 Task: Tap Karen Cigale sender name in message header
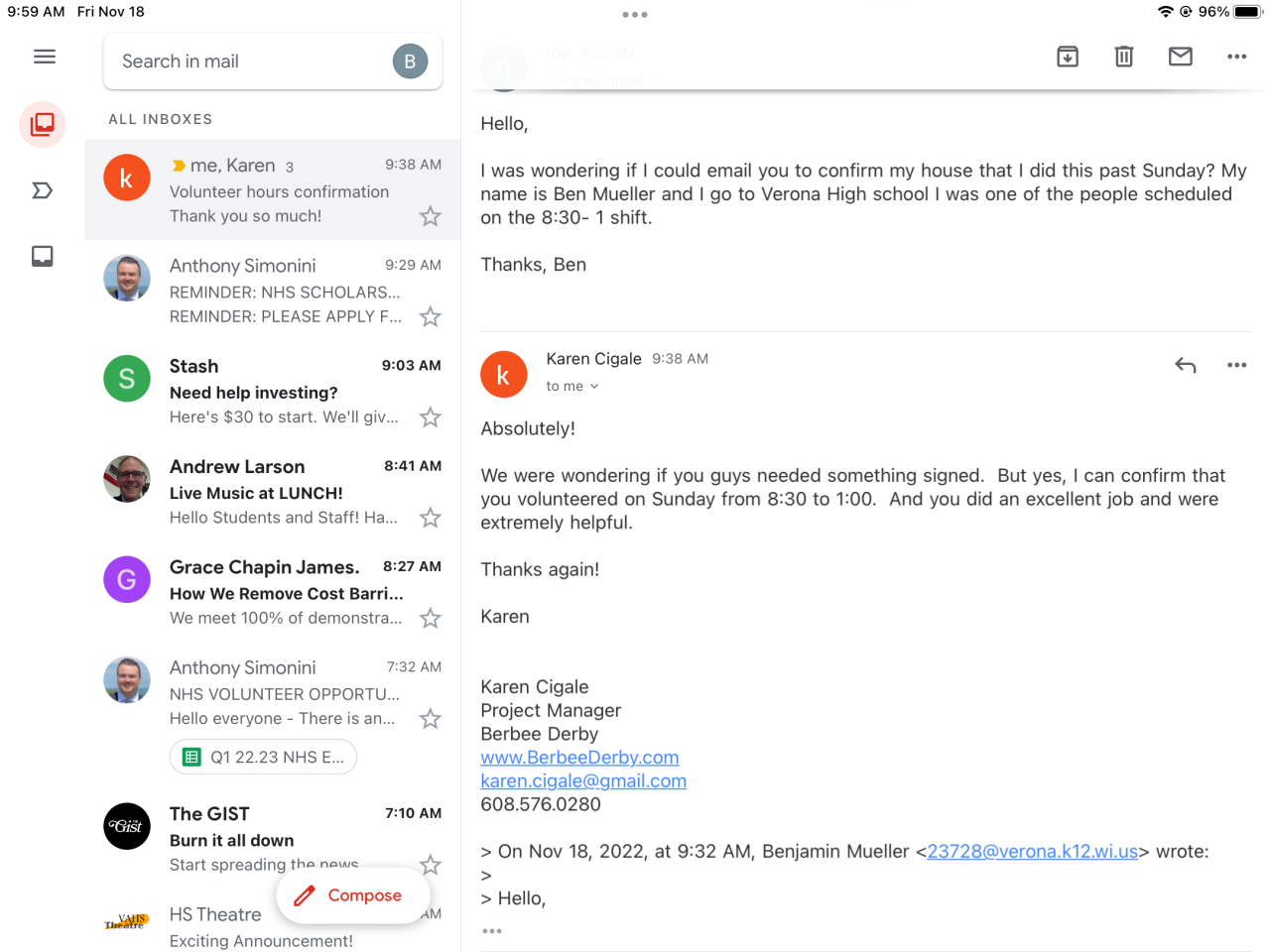click(593, 359)
